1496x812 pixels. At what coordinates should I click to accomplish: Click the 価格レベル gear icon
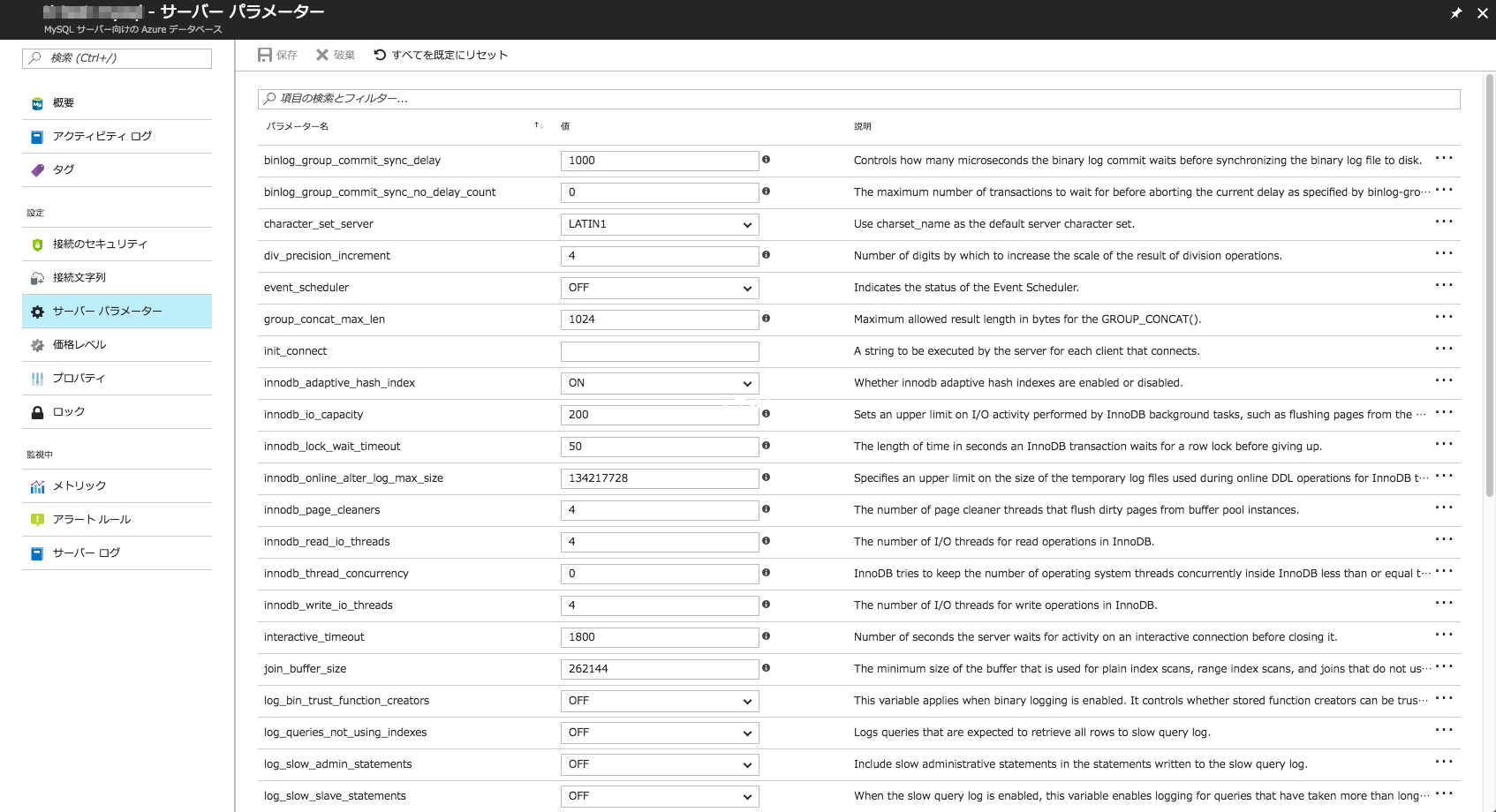pos(37,345)
